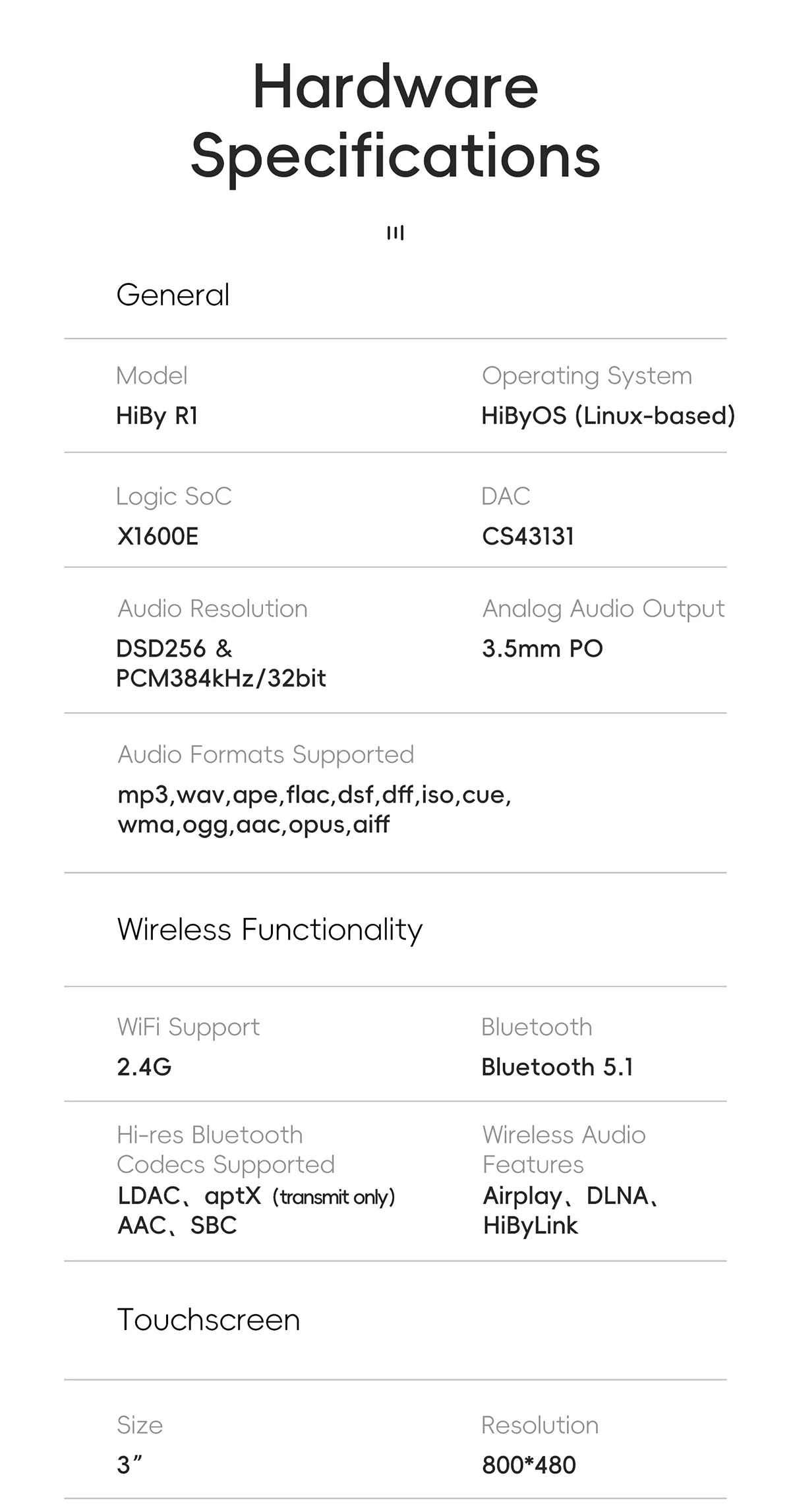Image resolution: width=791 pixels, height=1512 pixels.
Task: Click the Wireless Functionality section header
Action: pyautogui.click(x=270, y=930)
